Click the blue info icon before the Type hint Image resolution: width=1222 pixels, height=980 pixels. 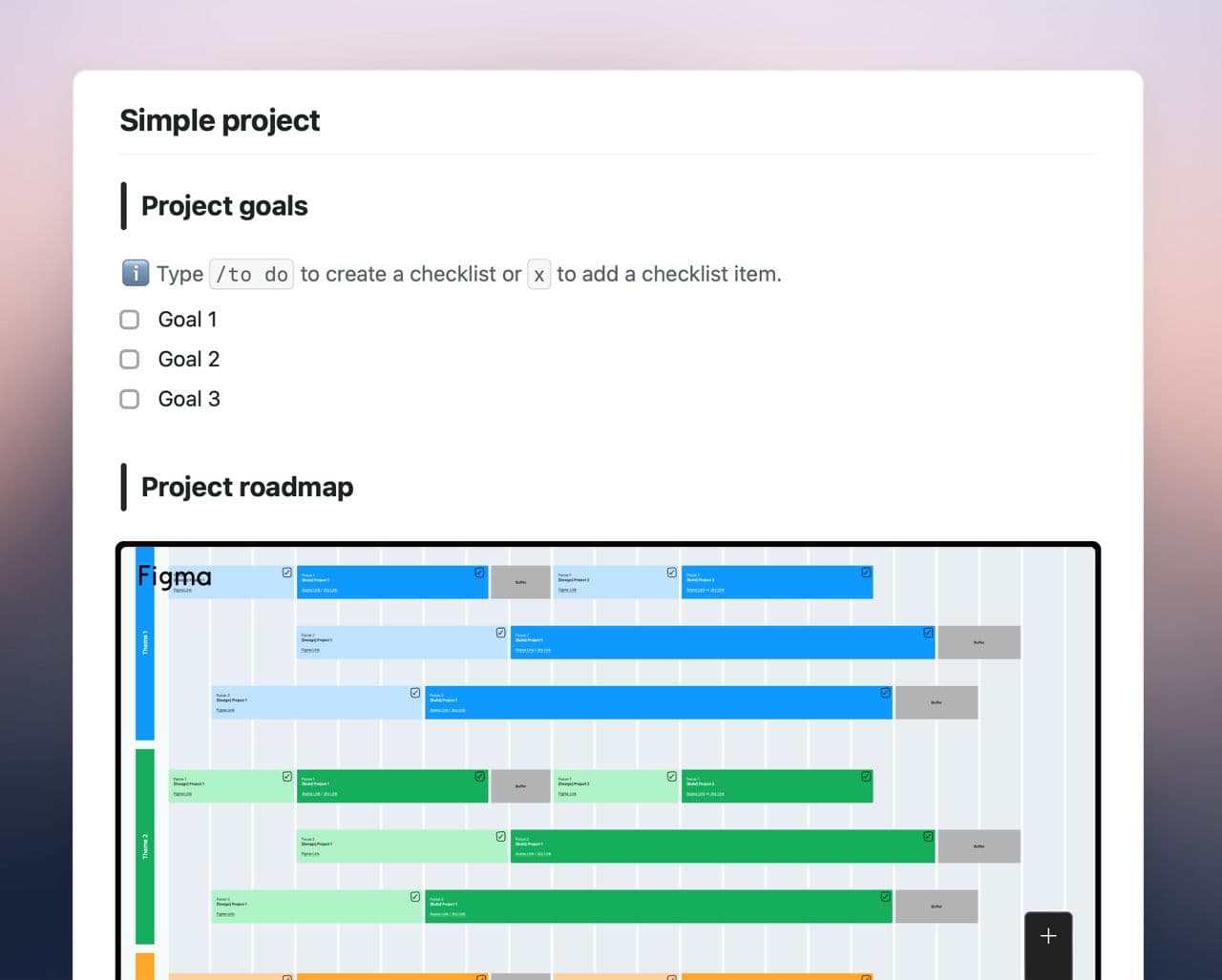tap(136, 274)
